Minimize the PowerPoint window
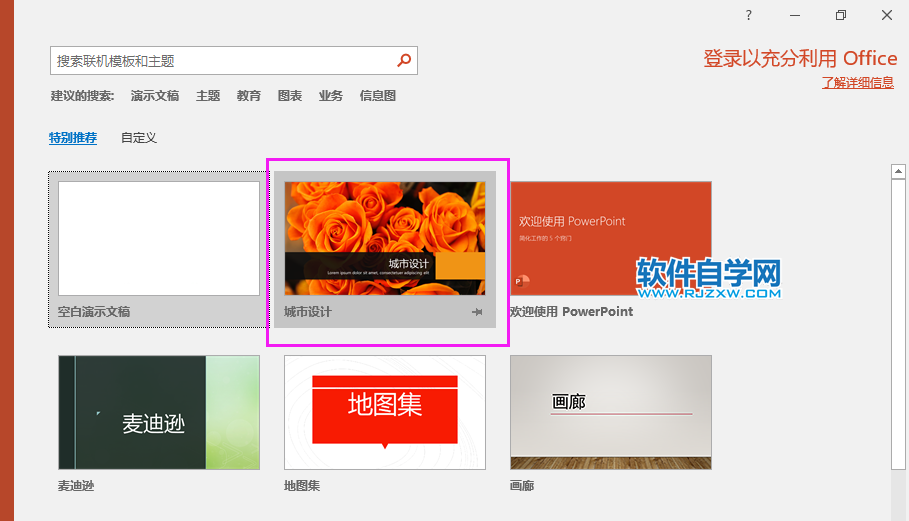This screenshot has height=521, width=909. pyautogui.click(x=795, y=16)
